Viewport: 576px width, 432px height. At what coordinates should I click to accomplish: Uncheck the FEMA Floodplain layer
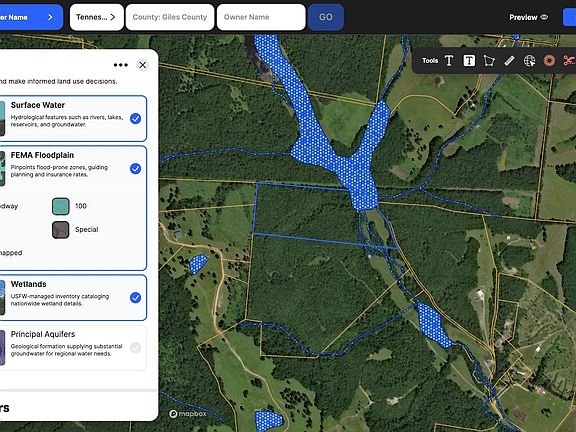tap(136, 169)
